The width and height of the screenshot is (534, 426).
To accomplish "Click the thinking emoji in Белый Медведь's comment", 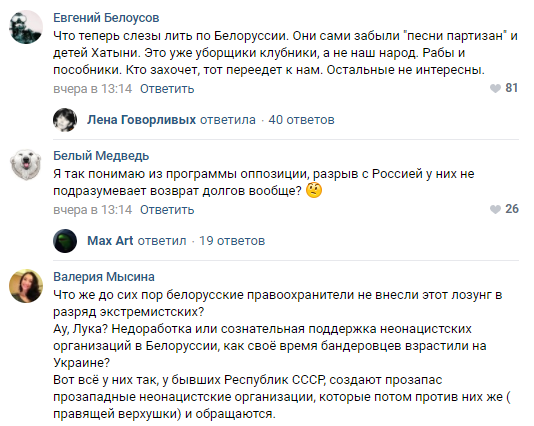I will pyautogui.click(x=314, y=190).
